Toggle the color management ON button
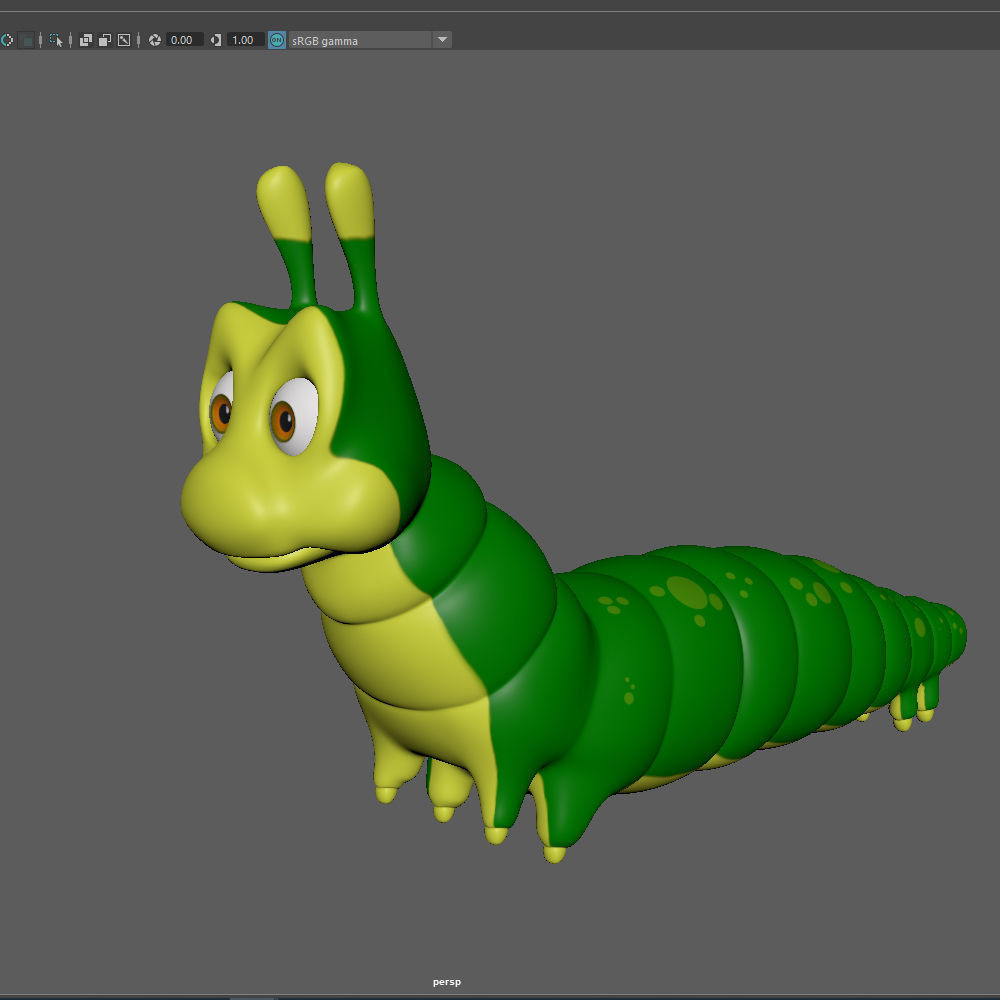 pos(276,40)
